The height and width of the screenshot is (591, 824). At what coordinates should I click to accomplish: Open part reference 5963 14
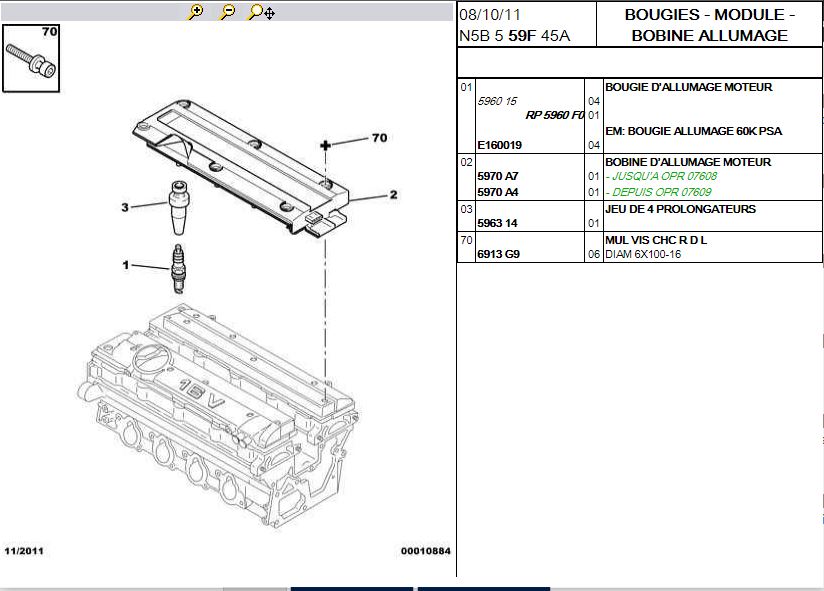497,223
